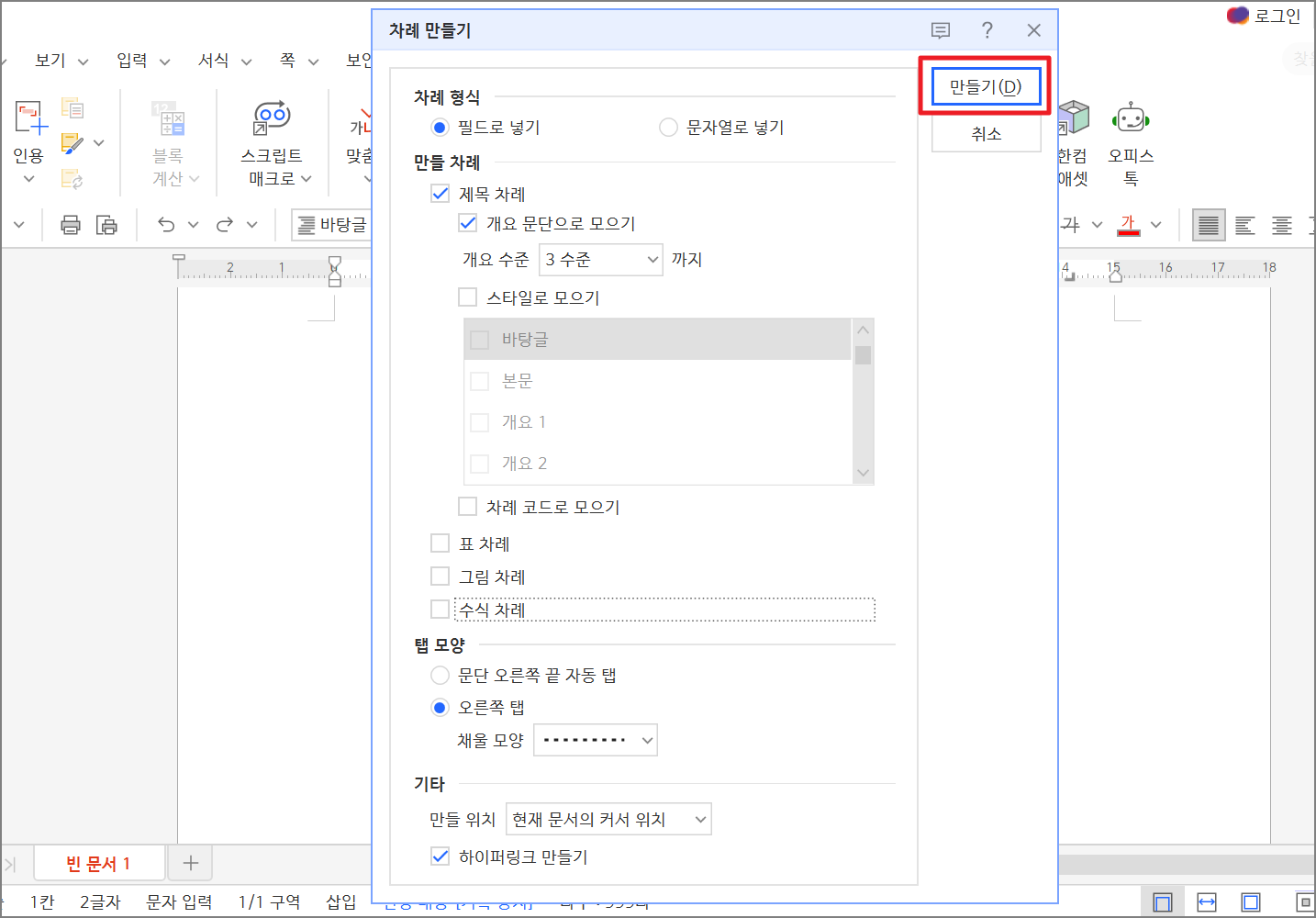The image size is (1316, 918).
Task: Expand the 인용 dropdown arrow
Action: (x=28, y=179)
